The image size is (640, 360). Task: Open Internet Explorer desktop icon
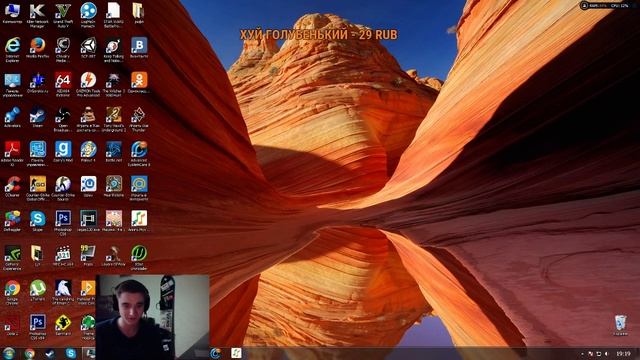pos(12,49)
